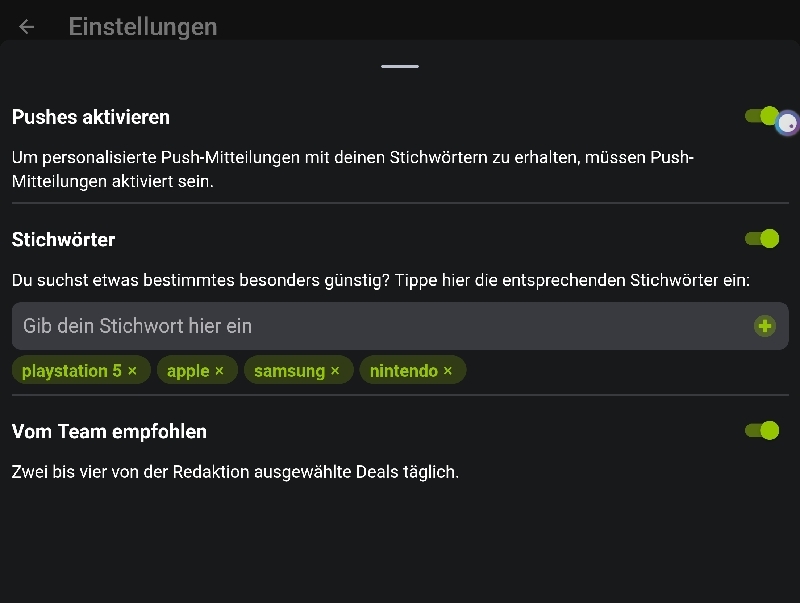The image size is (800, 603).
Task: Tap the Pushes aktivieren heading
Action: (x=91, y=117)
